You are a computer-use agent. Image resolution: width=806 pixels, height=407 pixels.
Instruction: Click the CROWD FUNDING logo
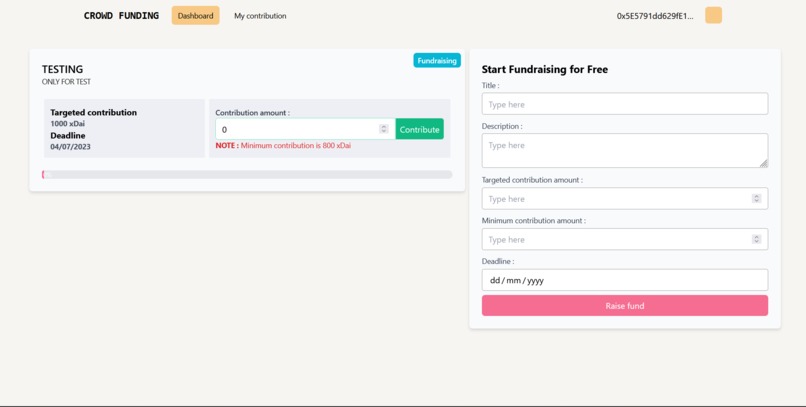click(x=121, y=15)
